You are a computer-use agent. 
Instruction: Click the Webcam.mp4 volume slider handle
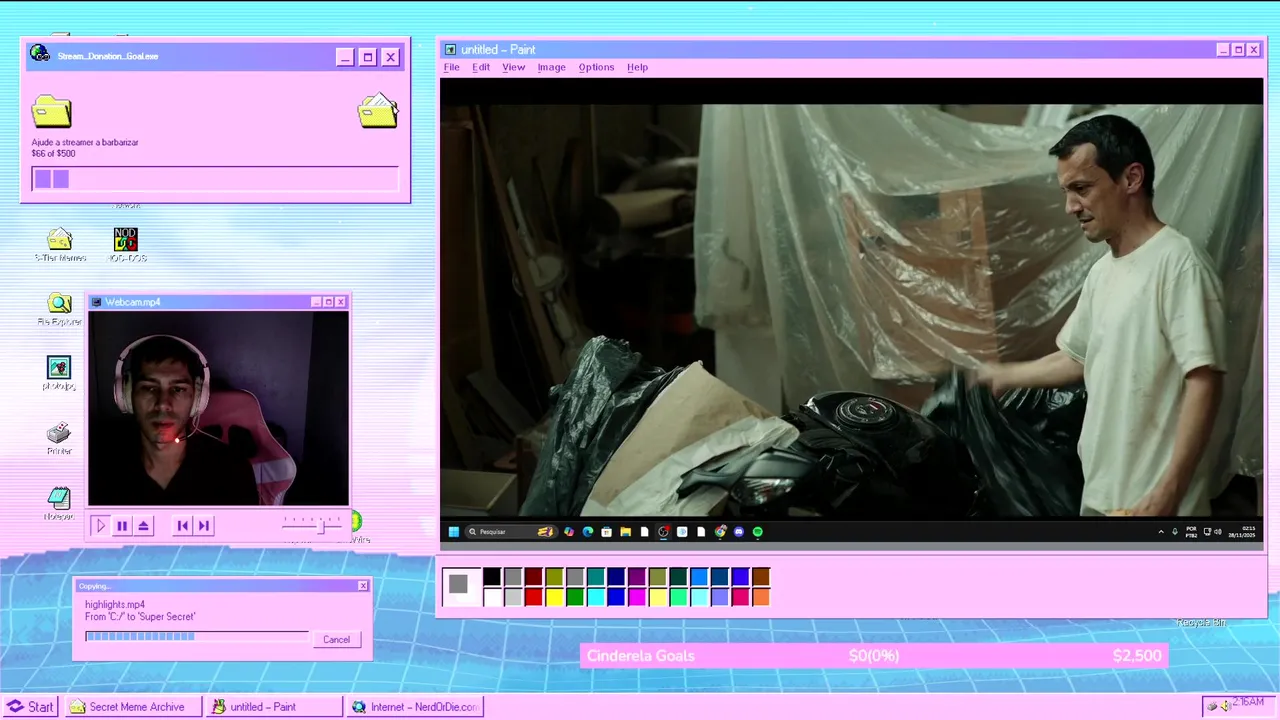click(x=322, y=526)
